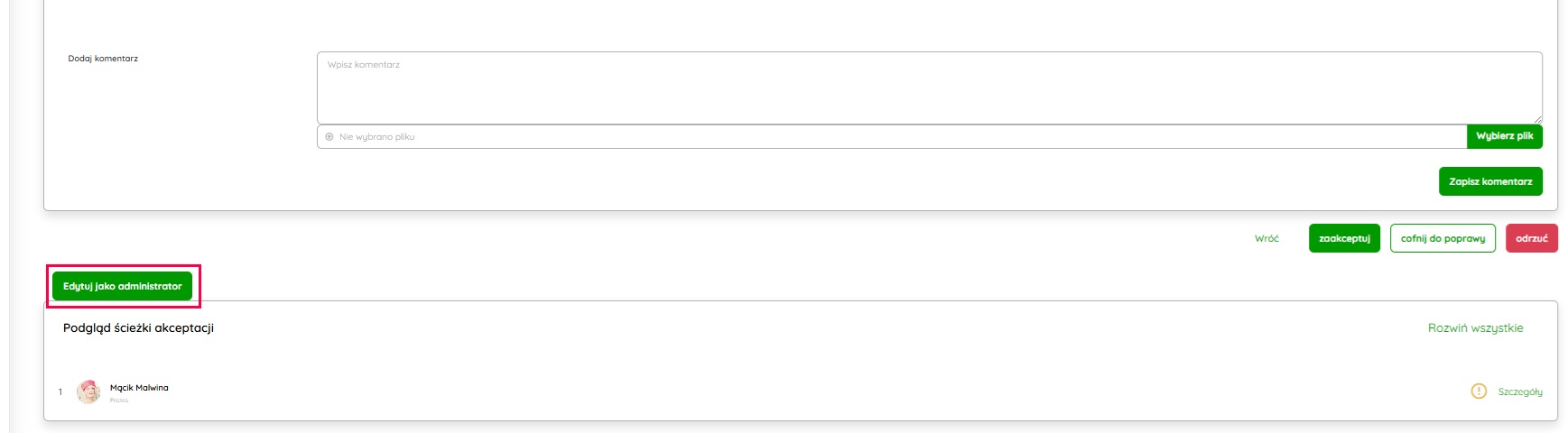Click the Prezes role label
Viewport: 1568px width, 433px height.
[119, 401]
